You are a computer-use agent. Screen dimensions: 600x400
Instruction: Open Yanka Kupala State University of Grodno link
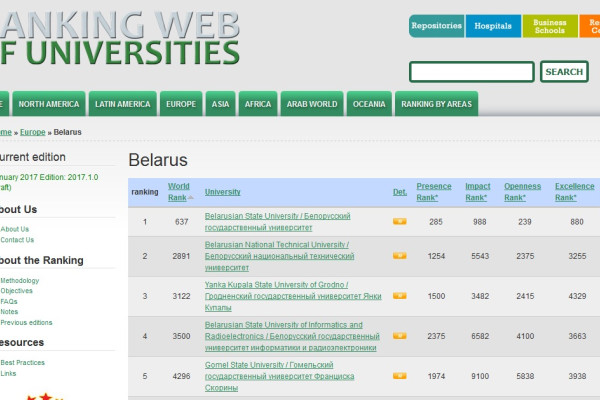click(293, 296)
